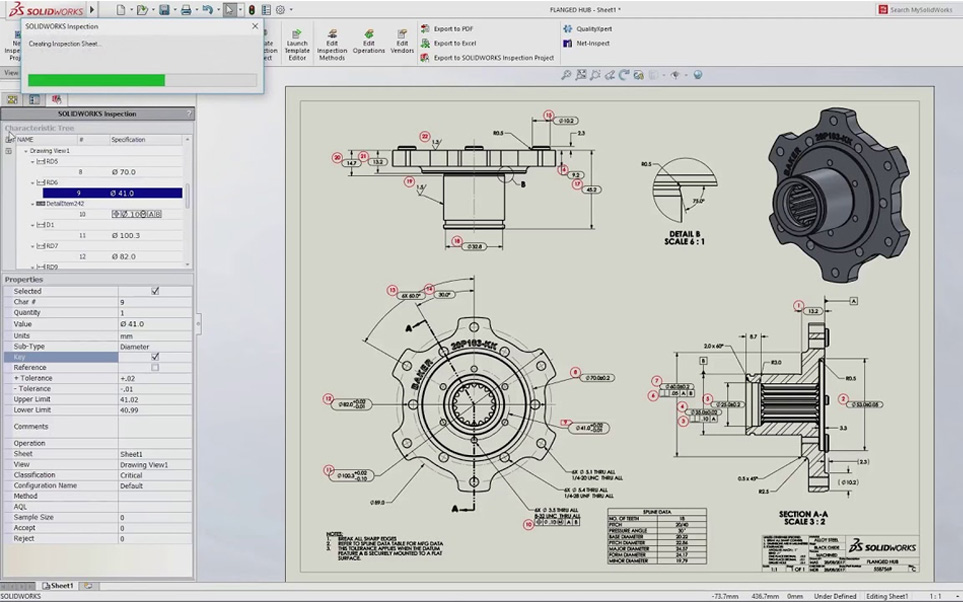Screen dimensions: 963x602
Task: Click the Apply Scene globe icon
Action: (698, 75)
